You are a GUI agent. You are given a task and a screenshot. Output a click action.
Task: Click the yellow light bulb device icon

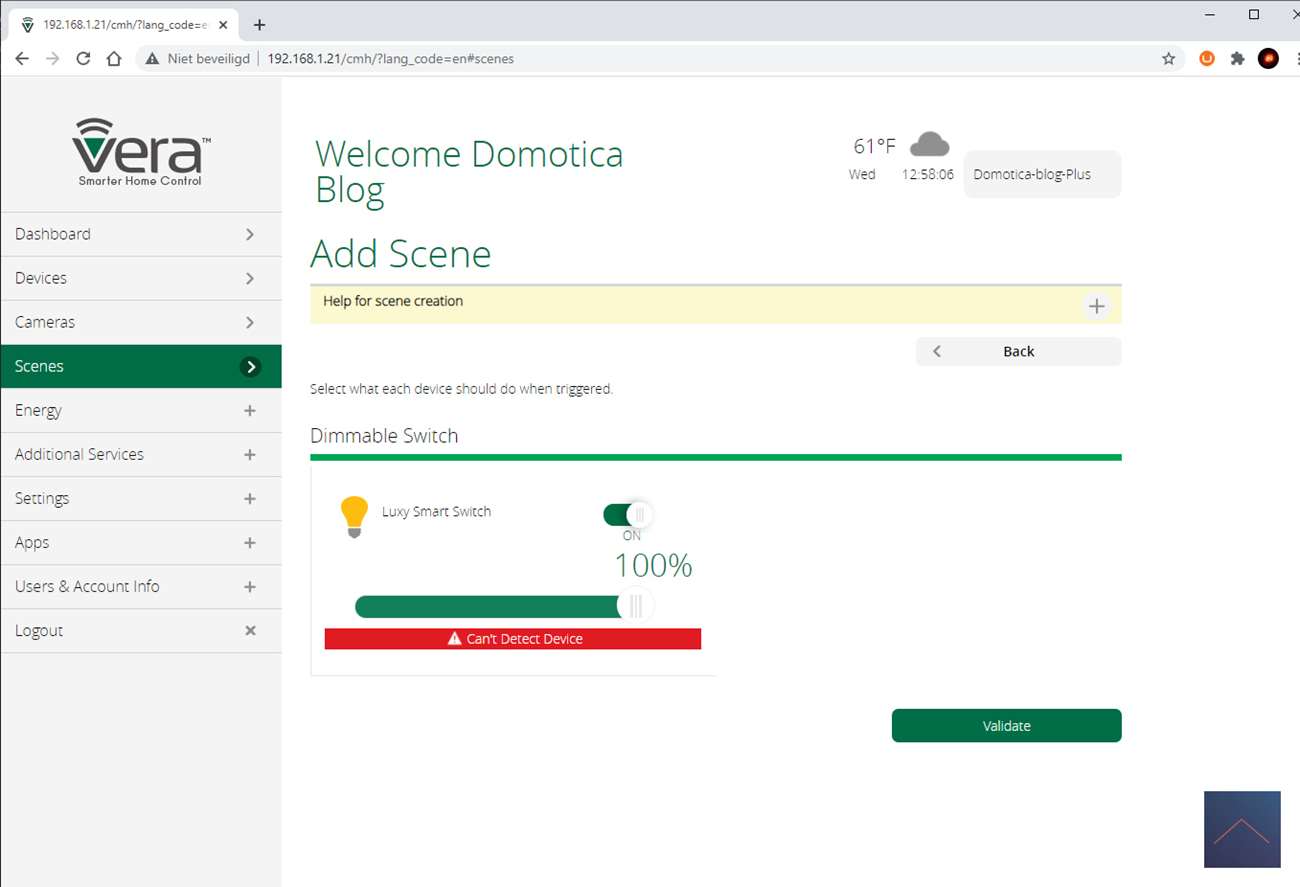click(x=354, y=516)
